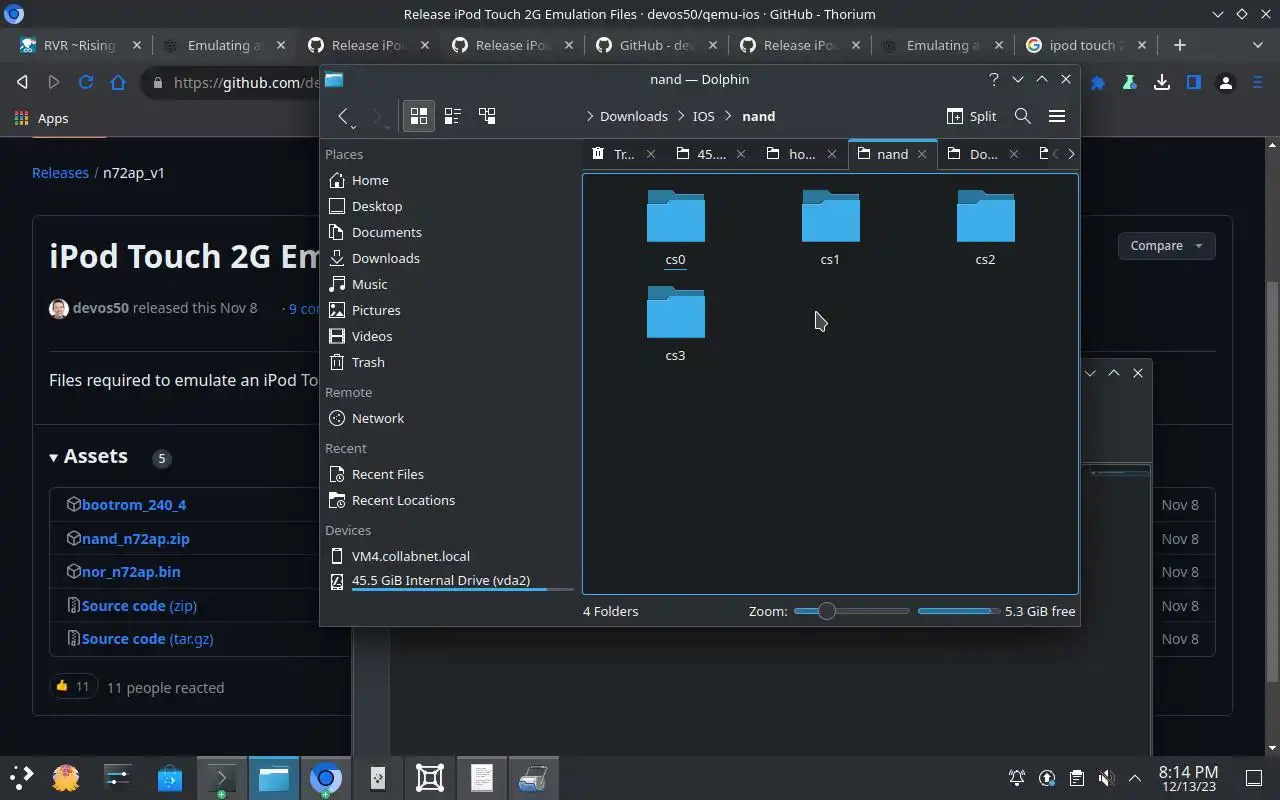Open browser Extensions puzzle icon

[x=1098, y=83]
